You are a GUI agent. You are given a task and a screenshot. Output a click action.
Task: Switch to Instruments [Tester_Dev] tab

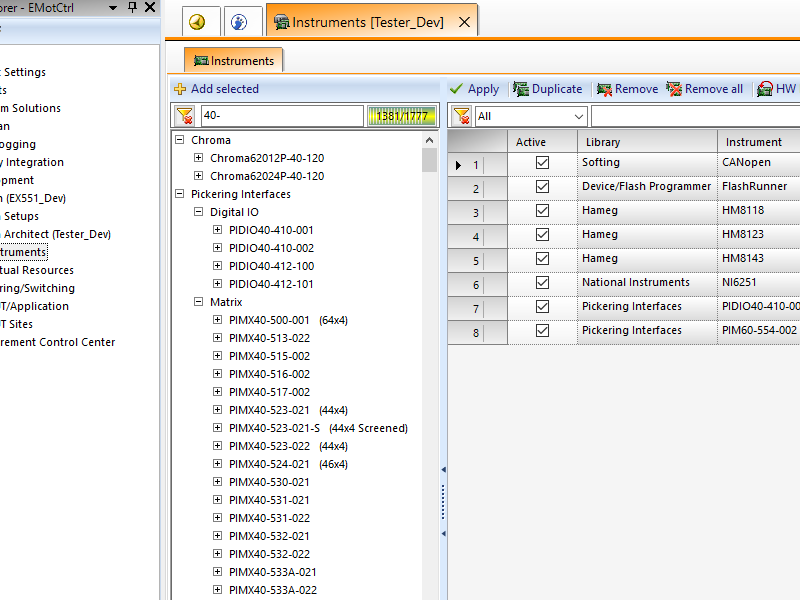[x=372, y=22]
